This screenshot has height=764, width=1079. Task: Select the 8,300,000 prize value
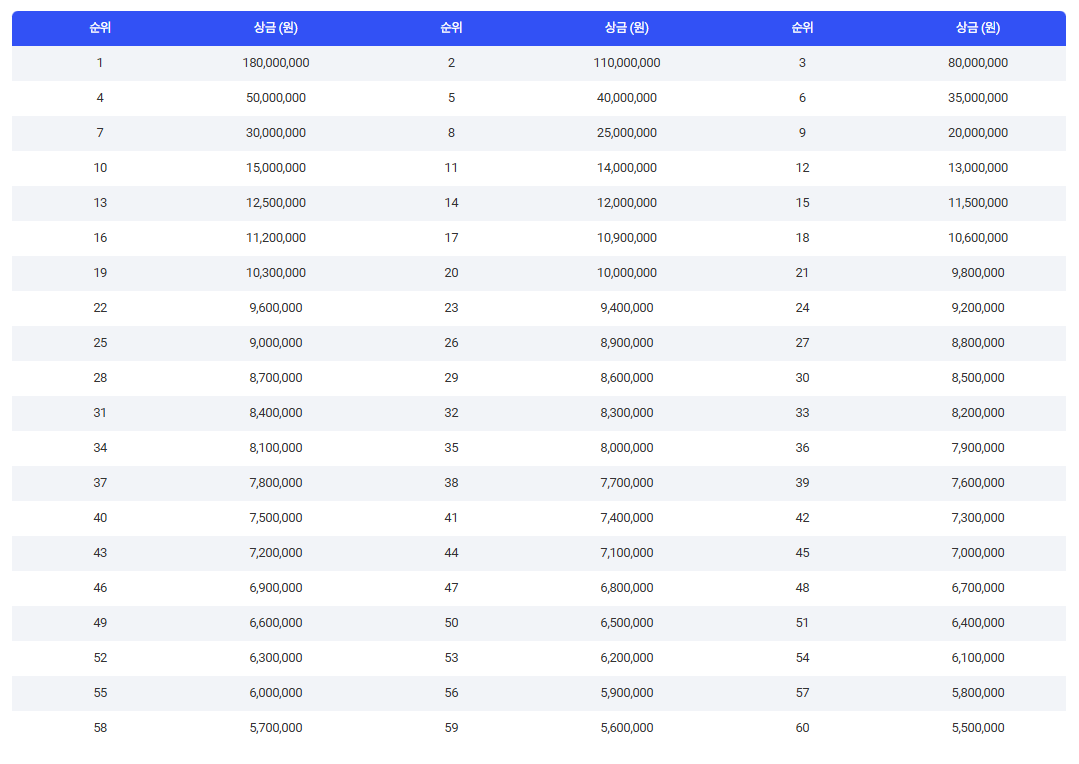click(x=626, y=413)
